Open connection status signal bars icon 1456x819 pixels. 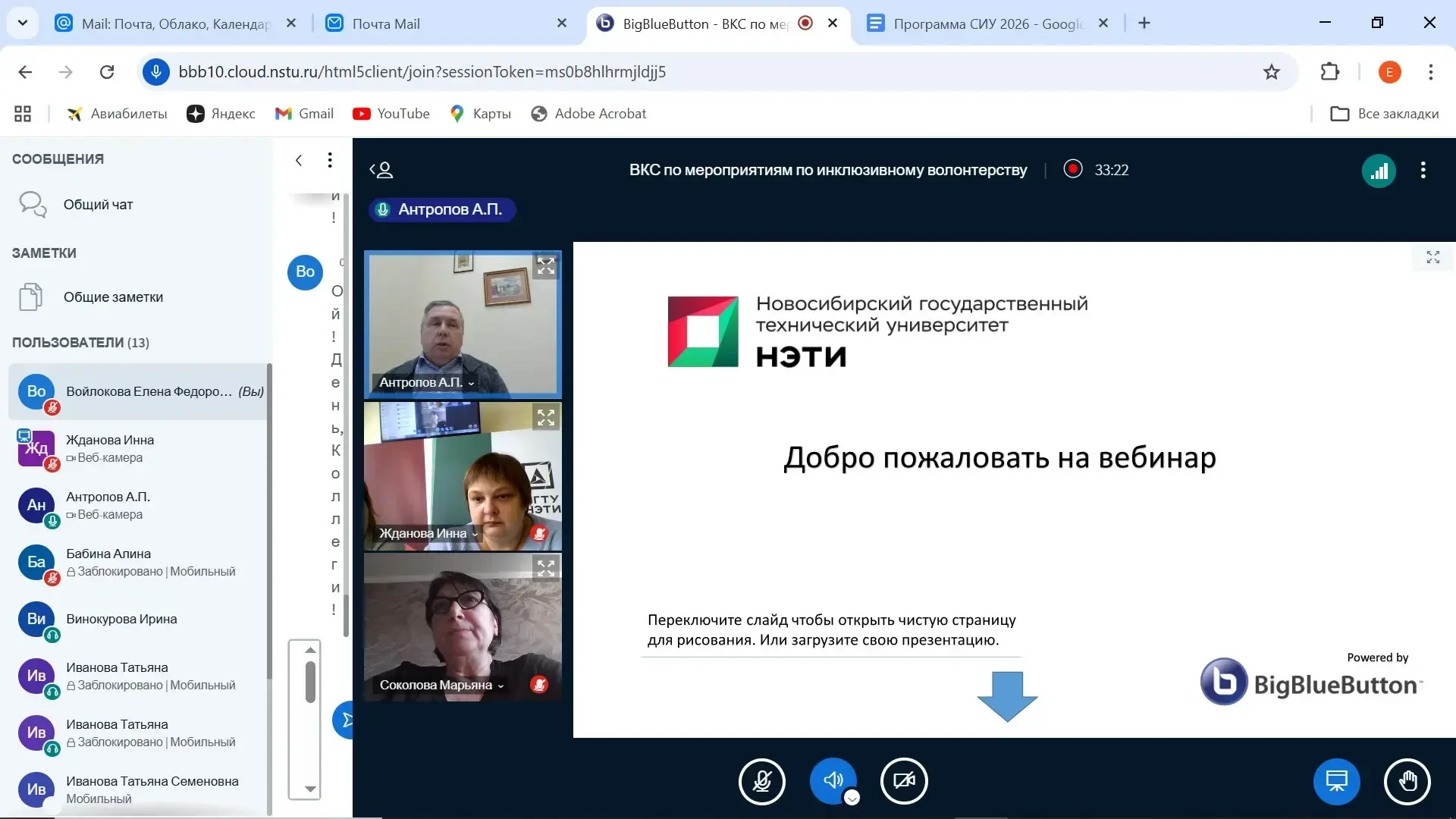click(1379, 171)
